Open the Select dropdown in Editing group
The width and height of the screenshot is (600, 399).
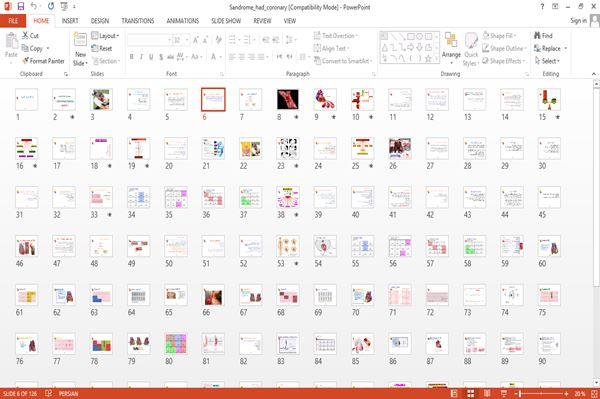547,61
